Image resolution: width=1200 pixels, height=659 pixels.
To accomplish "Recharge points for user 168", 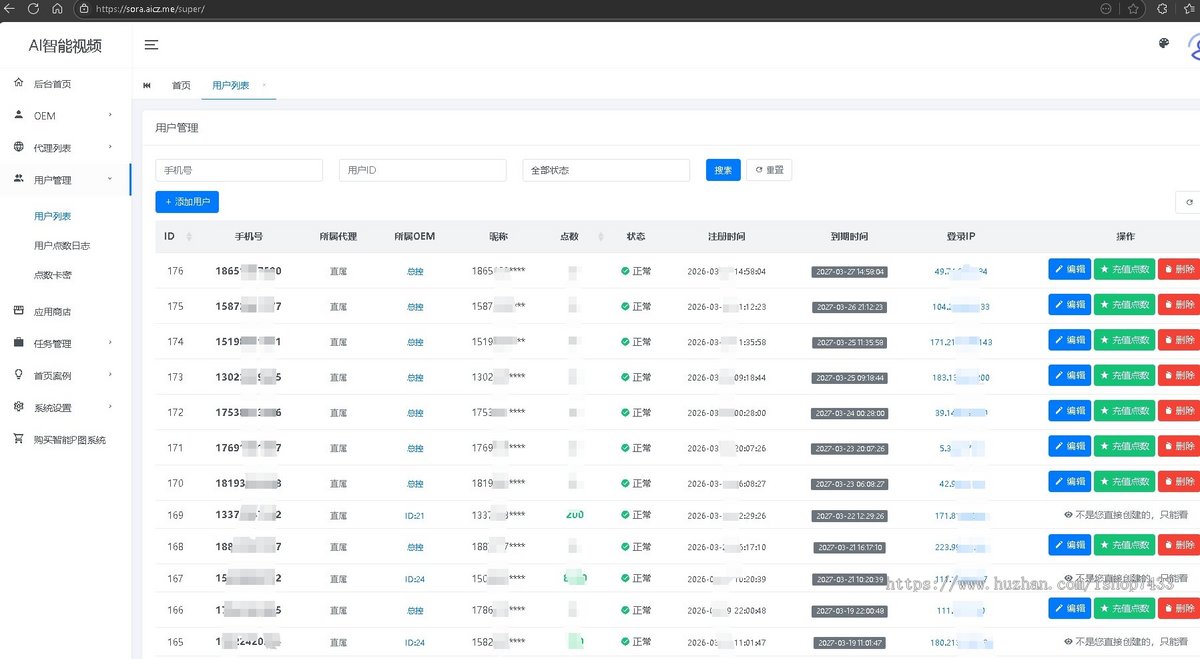I will tap(1124, 545).
